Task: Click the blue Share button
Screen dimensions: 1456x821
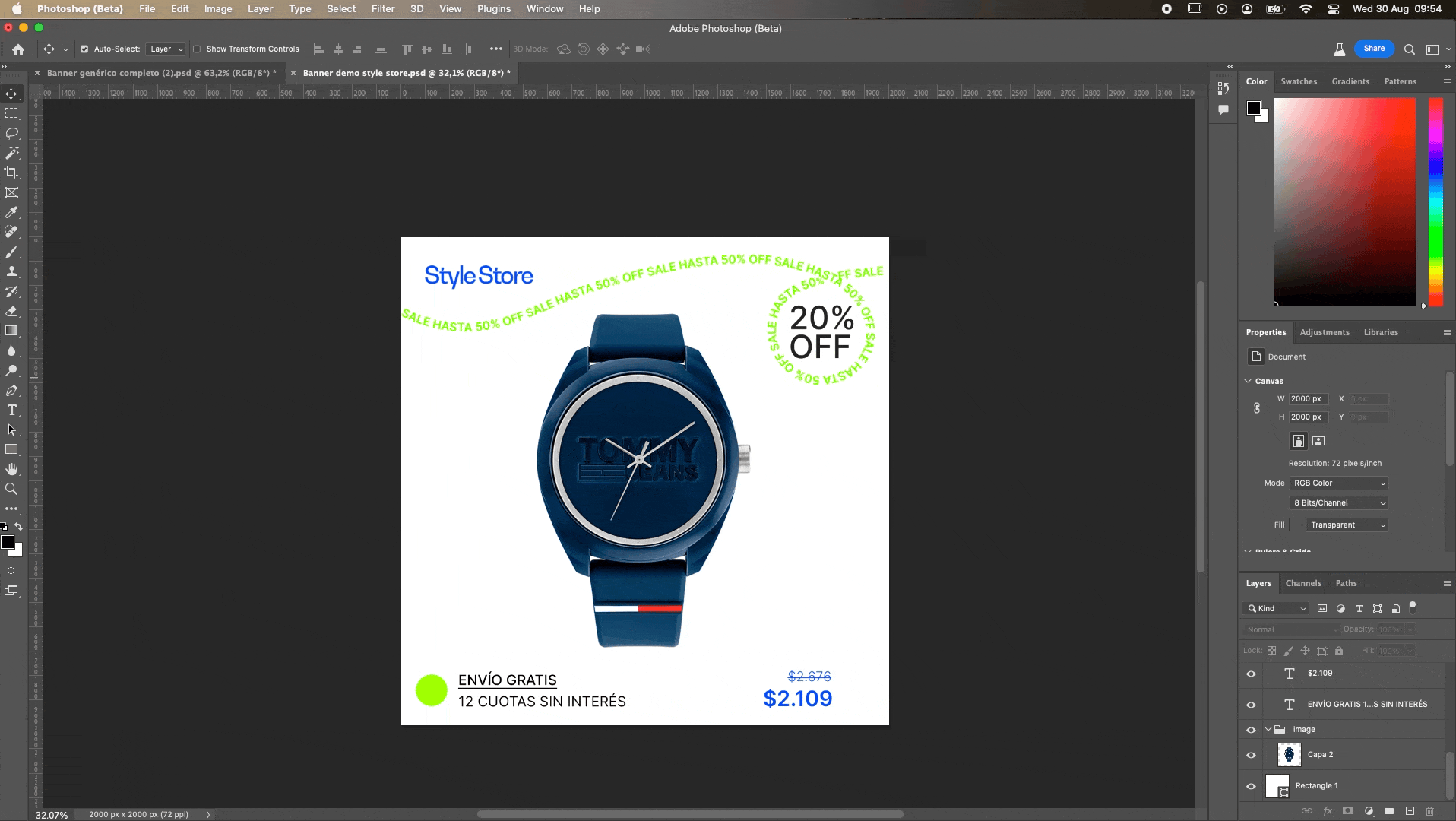Action: pos(1374,49)
